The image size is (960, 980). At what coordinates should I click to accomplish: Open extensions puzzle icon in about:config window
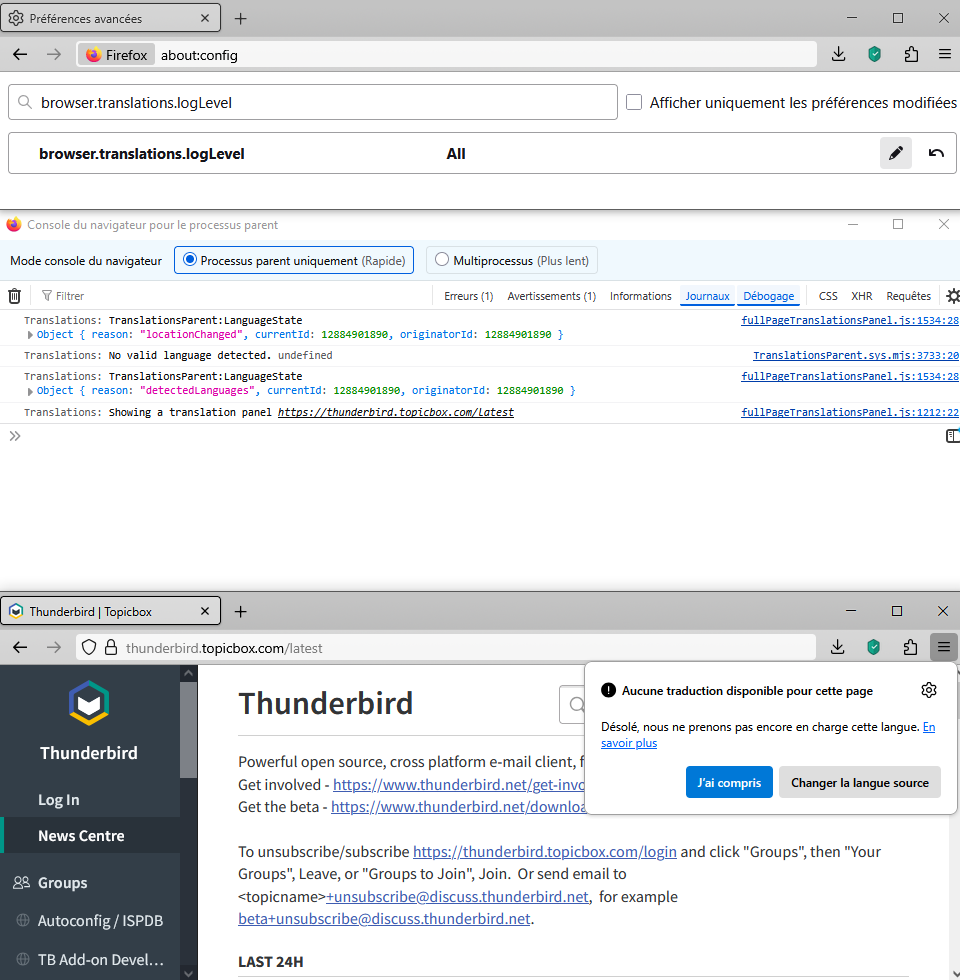911,54
